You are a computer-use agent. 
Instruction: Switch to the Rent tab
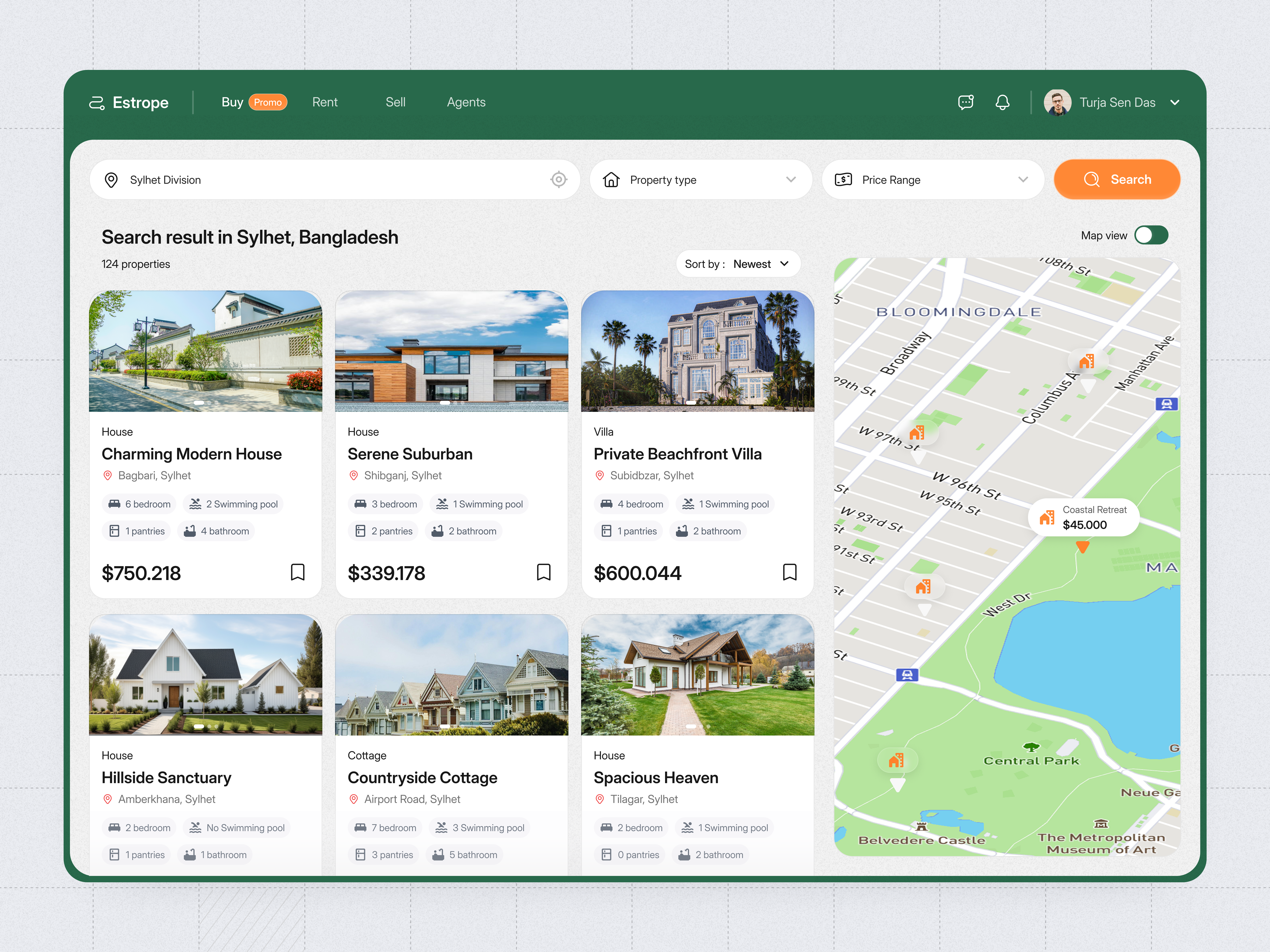tap(325, 102)
